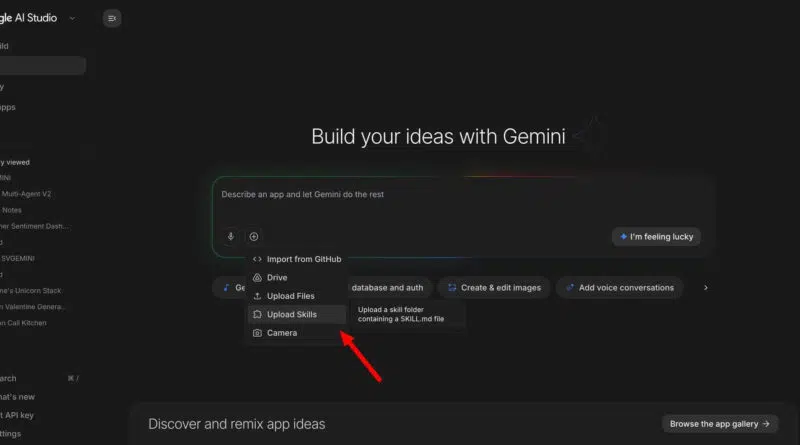Open the 'Valentine Genera...' recent app
The height and width of the screenshot is (445, 800).
(x=33, y=307)
